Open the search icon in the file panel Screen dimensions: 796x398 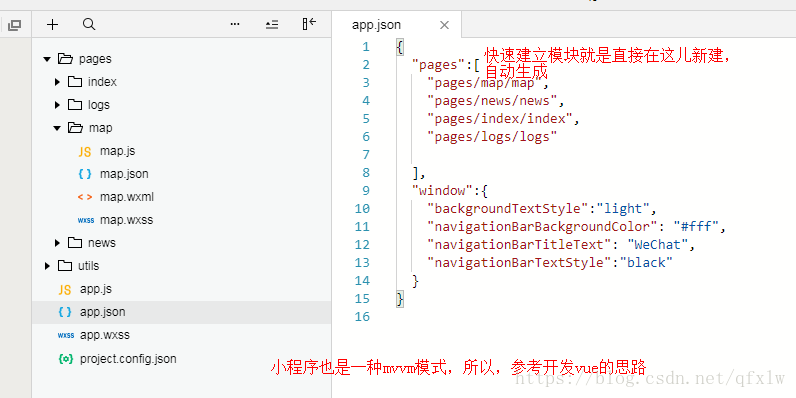pos(89,24)
